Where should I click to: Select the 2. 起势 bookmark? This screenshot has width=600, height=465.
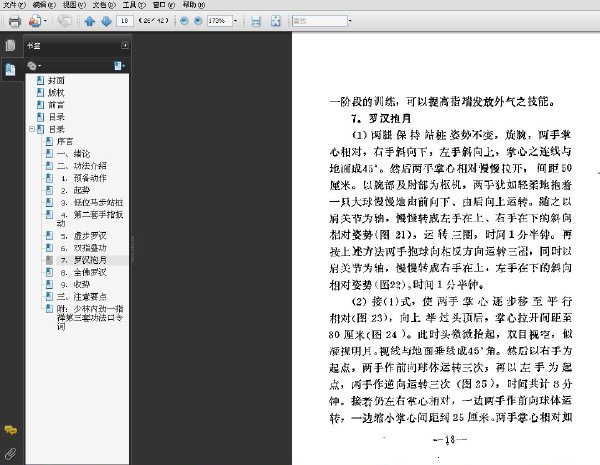pyautogui.click(x=75, y=190)
